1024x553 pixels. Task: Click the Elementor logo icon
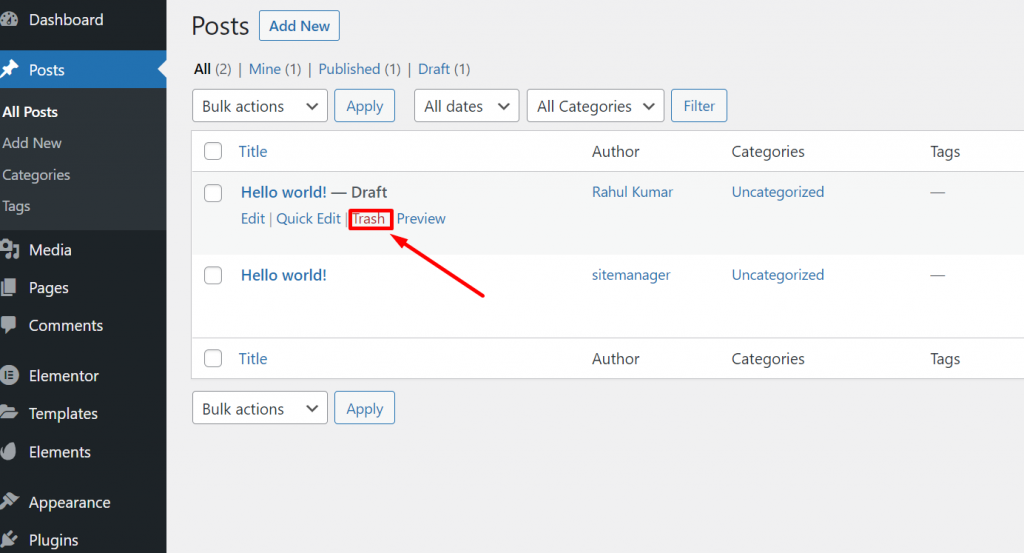point(9,375)
